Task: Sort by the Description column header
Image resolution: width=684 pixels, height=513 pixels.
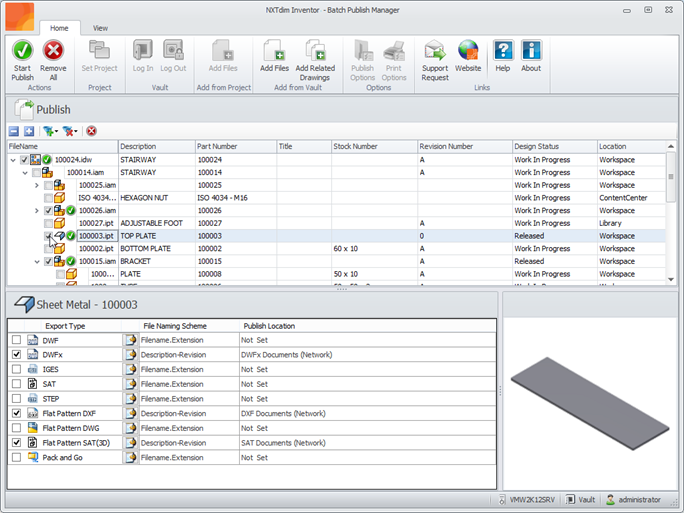Action: pos(157,147)
